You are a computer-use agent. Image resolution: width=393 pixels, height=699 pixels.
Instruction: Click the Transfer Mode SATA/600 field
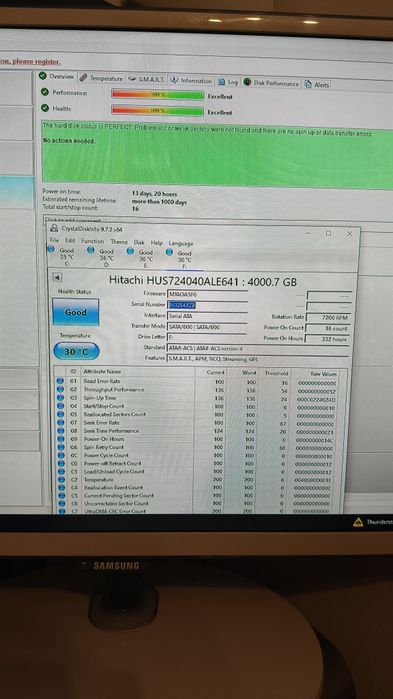point(207,327)
